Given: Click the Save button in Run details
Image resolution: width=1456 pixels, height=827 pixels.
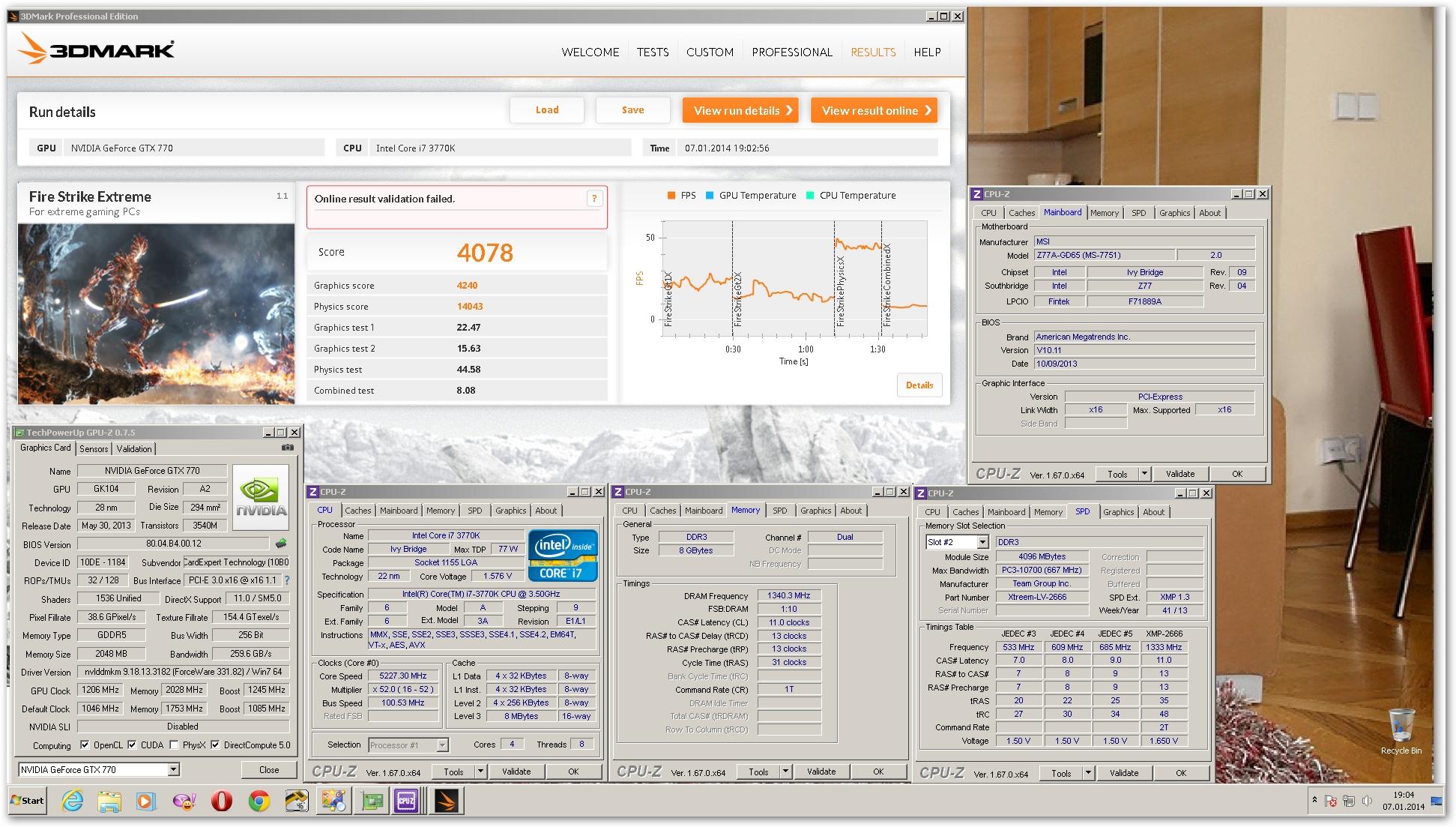Looking at the screenshot, I should point(632,110).
